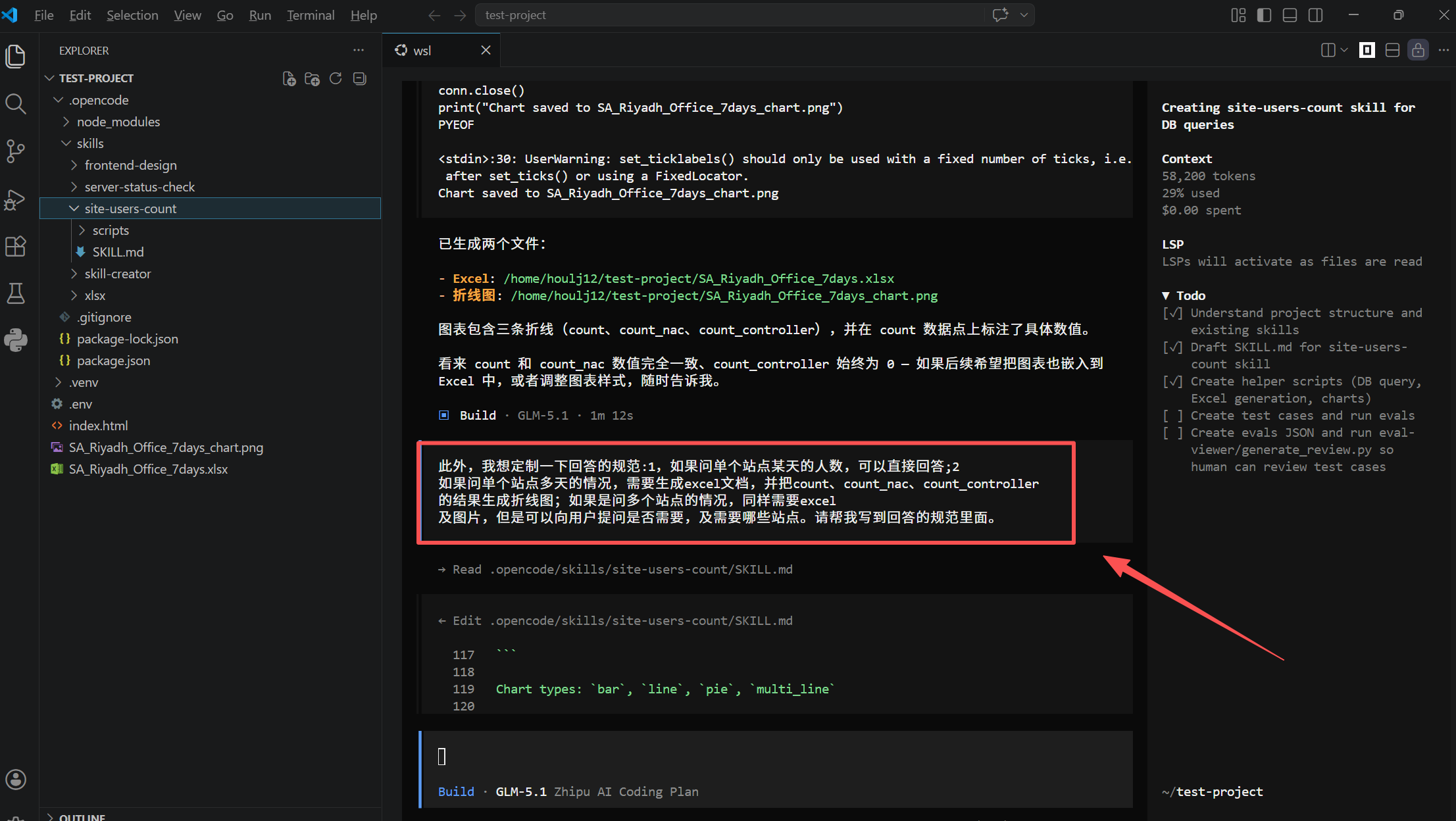Create a new file in TEST-PROJECT

[289, 78]
